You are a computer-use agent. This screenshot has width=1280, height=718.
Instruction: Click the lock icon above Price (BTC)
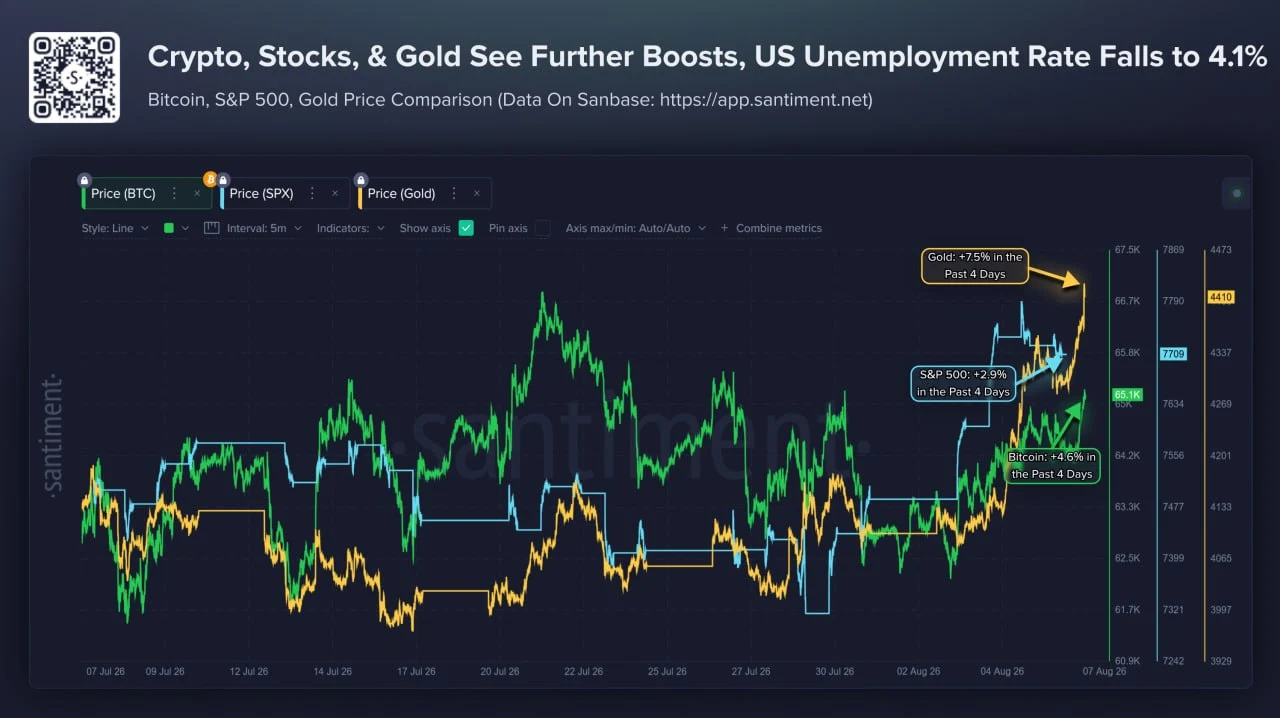(85, 180)
